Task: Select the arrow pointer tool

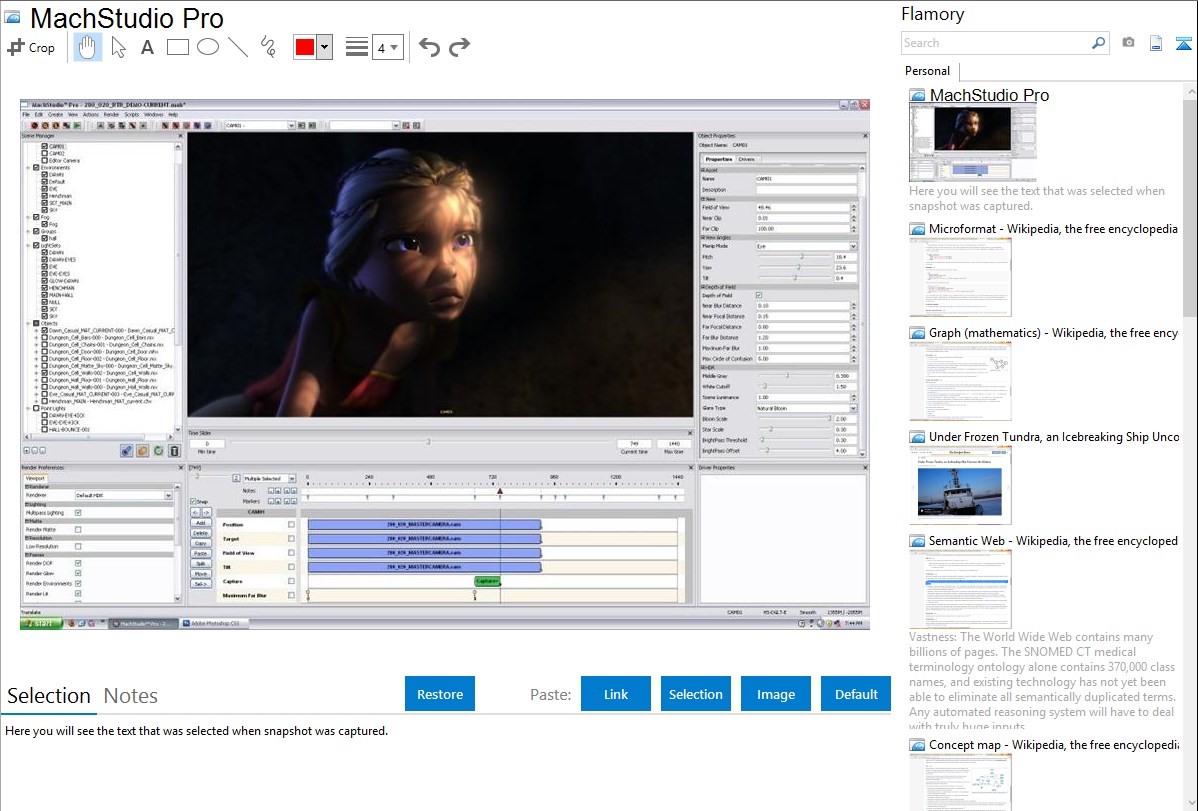Action: (118, 47)
